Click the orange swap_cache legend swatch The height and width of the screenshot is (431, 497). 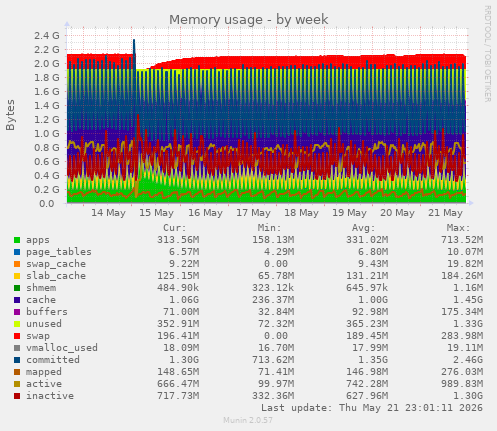pos(17,264)
